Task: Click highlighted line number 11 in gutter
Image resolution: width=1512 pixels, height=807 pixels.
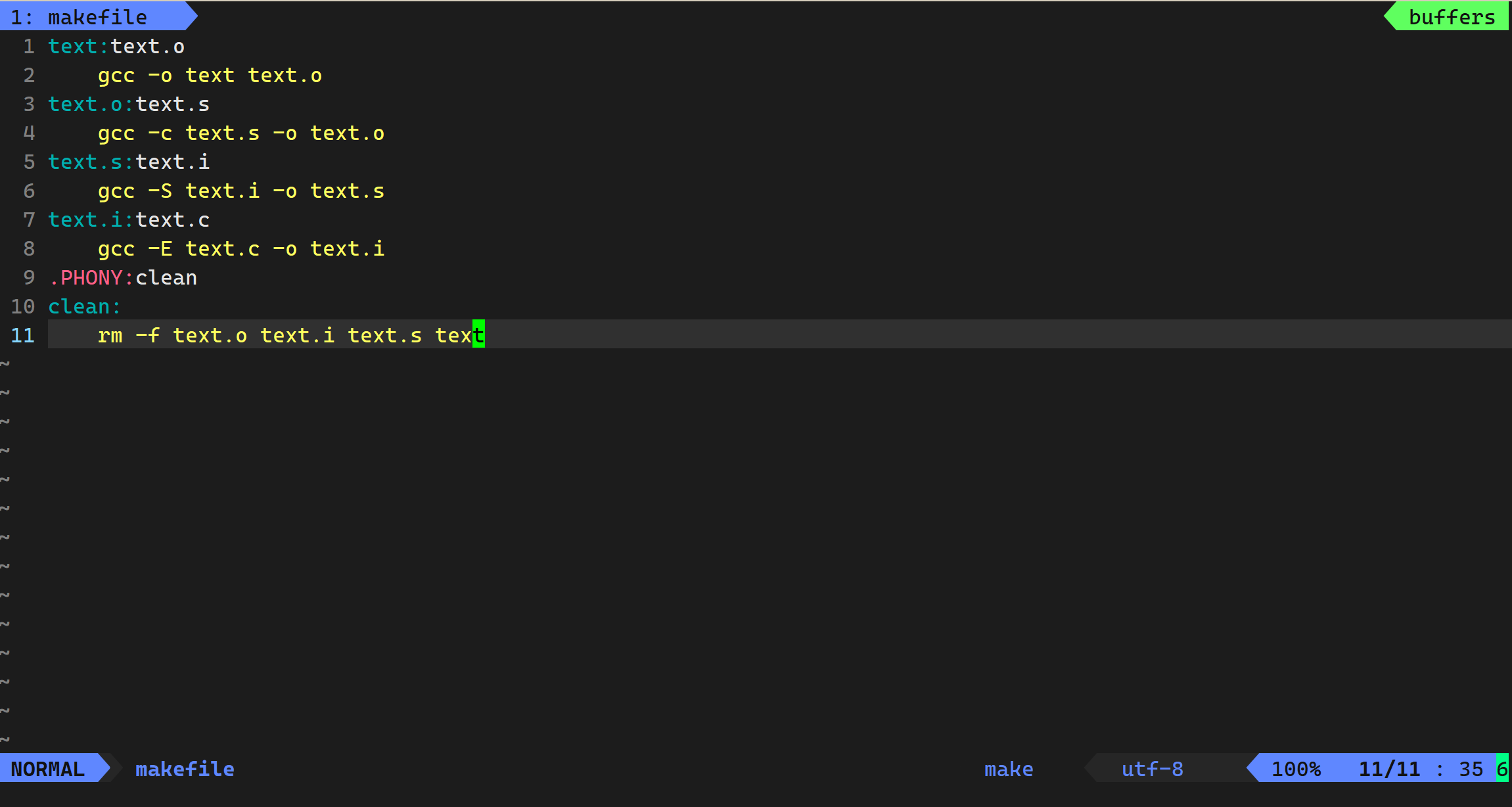Action: click(x=22, y=335)
